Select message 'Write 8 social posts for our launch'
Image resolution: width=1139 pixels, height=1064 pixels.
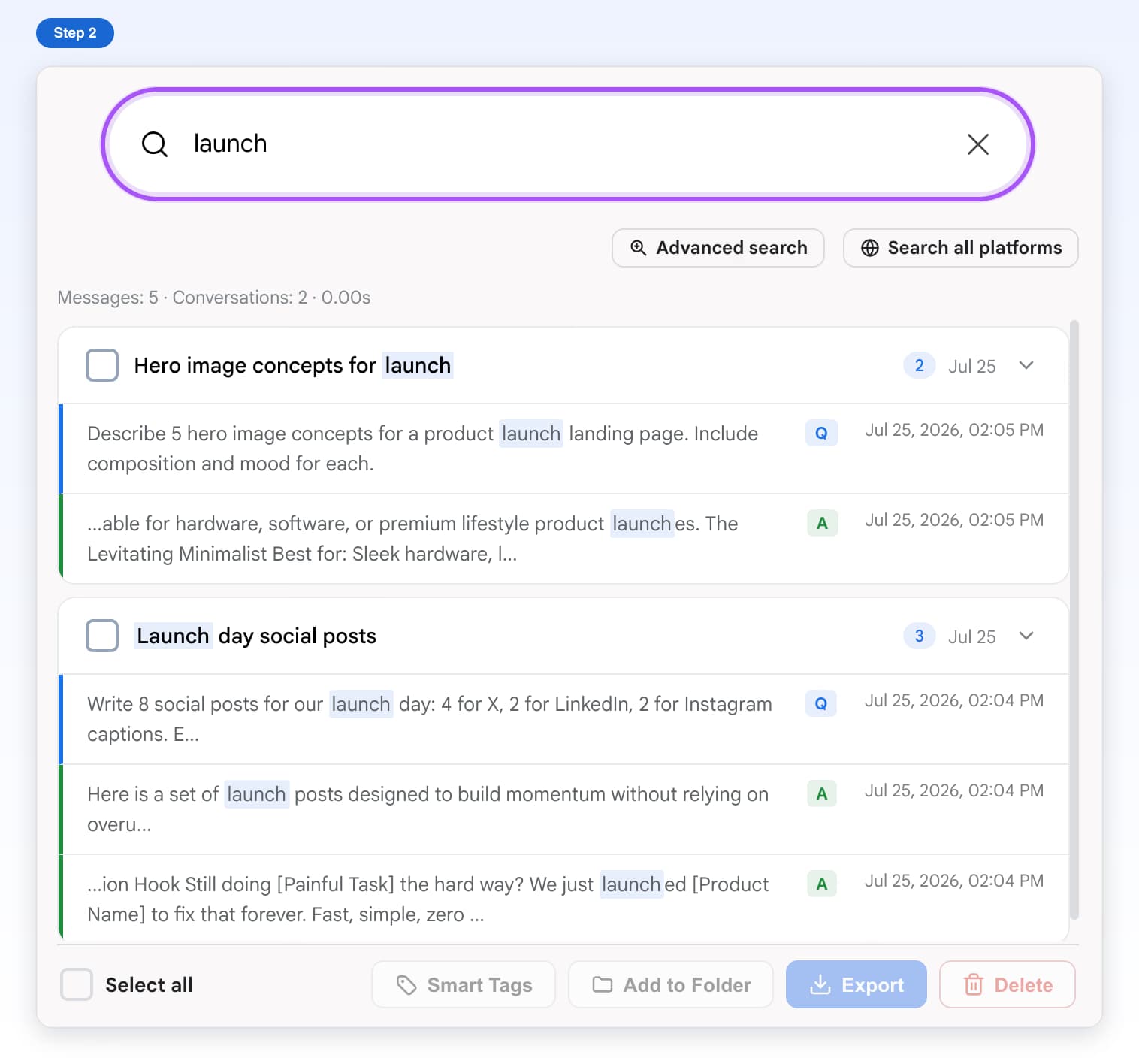click(x=563, y=719)
